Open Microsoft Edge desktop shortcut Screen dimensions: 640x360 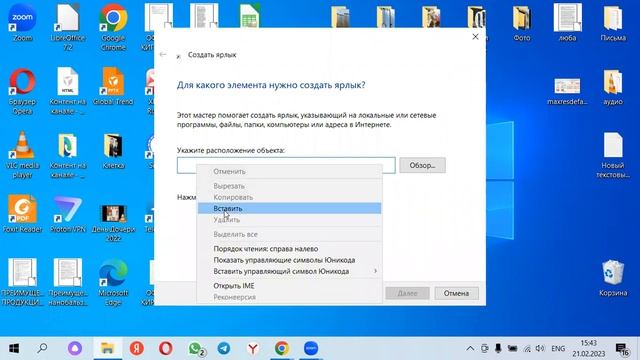[x=113, y=282]
